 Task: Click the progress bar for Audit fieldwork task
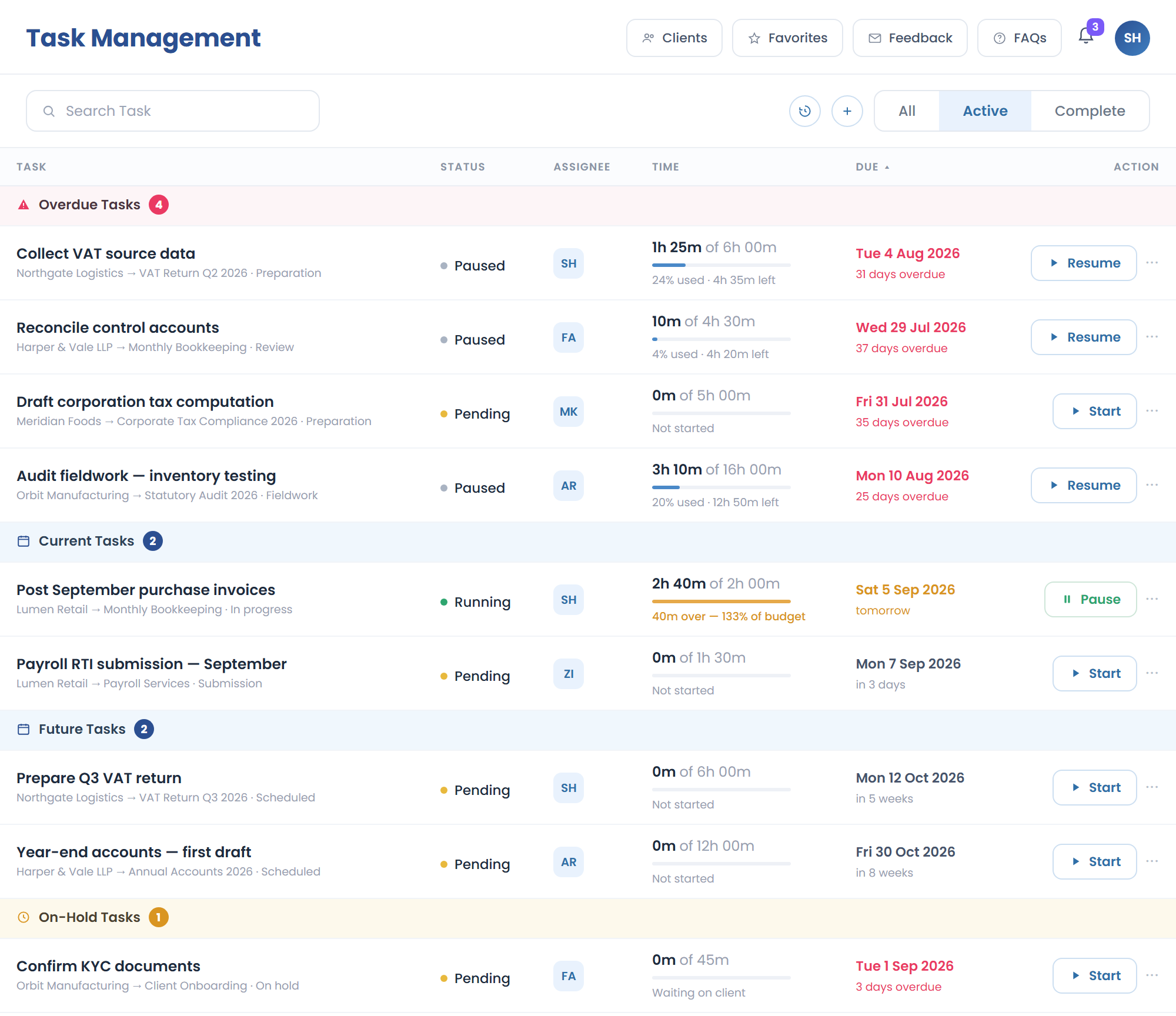[x=721, y=487]
